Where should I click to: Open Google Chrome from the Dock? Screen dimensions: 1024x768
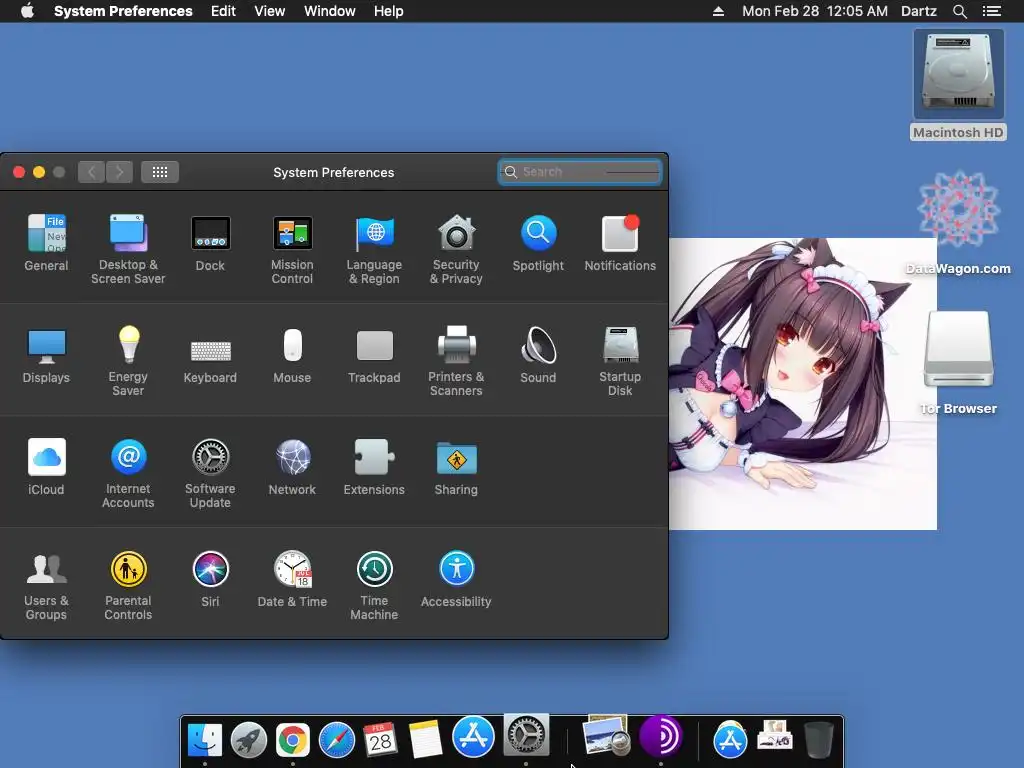[293, 740]
